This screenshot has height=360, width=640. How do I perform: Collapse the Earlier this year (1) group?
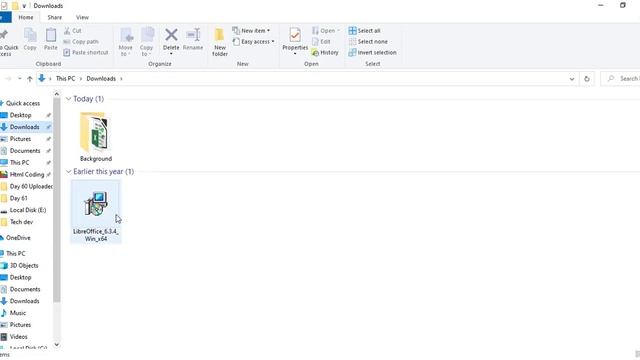click(69, 172)
